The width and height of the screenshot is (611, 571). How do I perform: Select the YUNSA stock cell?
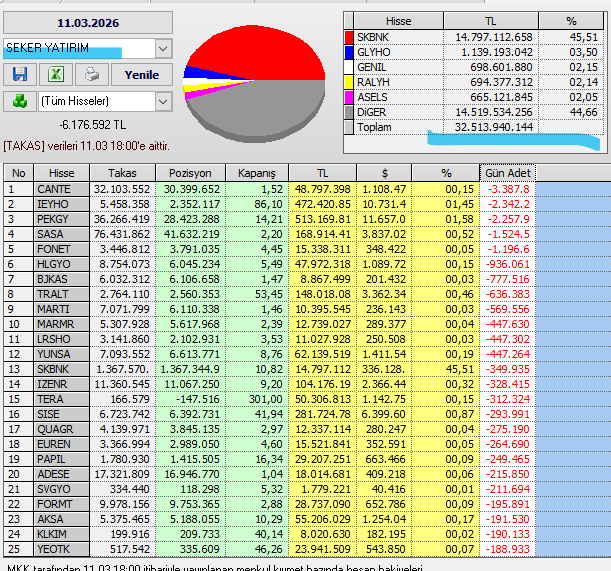[62, 354]
